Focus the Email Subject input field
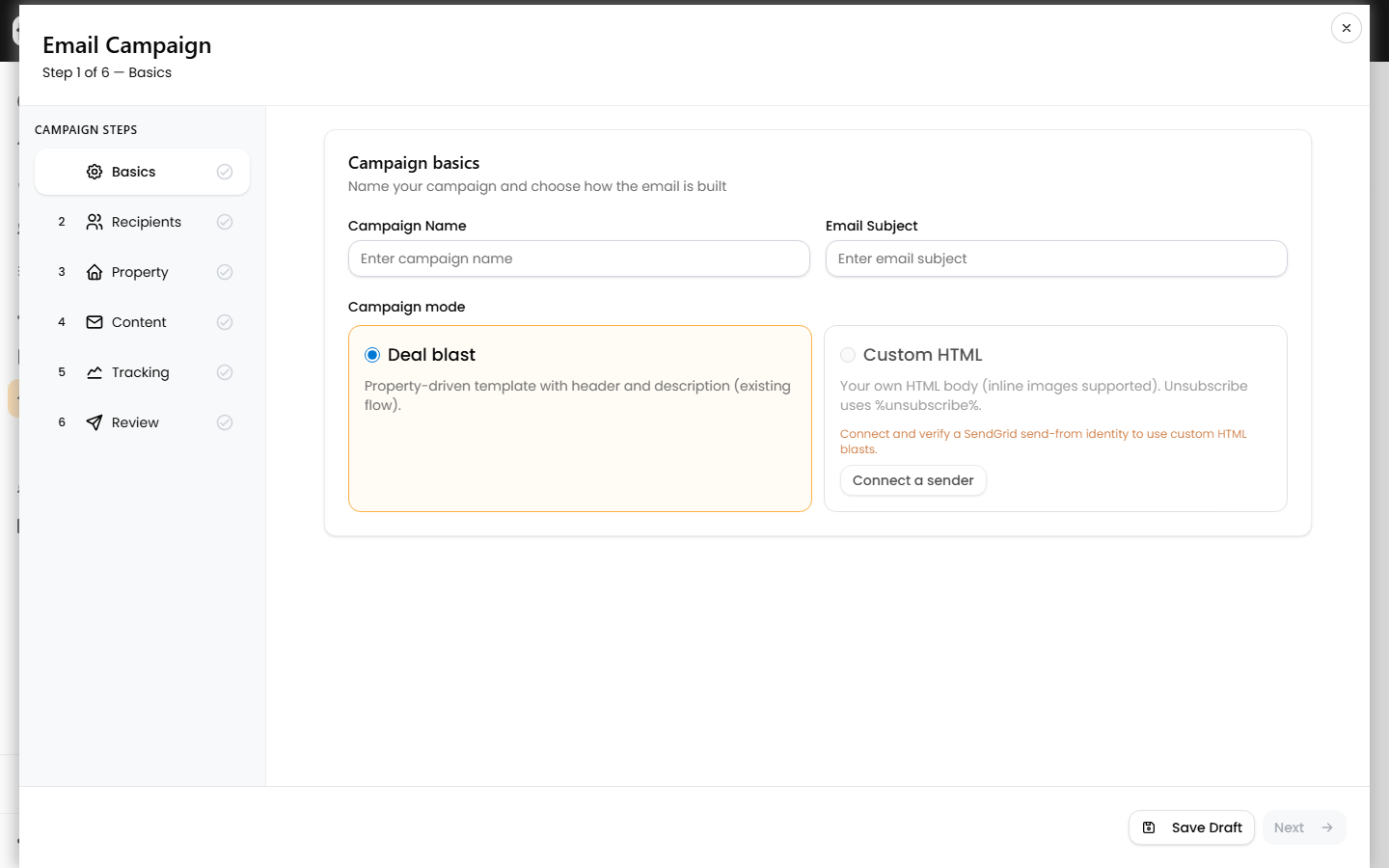This screenshot has width=1389, height=868. pos(1056,258)
